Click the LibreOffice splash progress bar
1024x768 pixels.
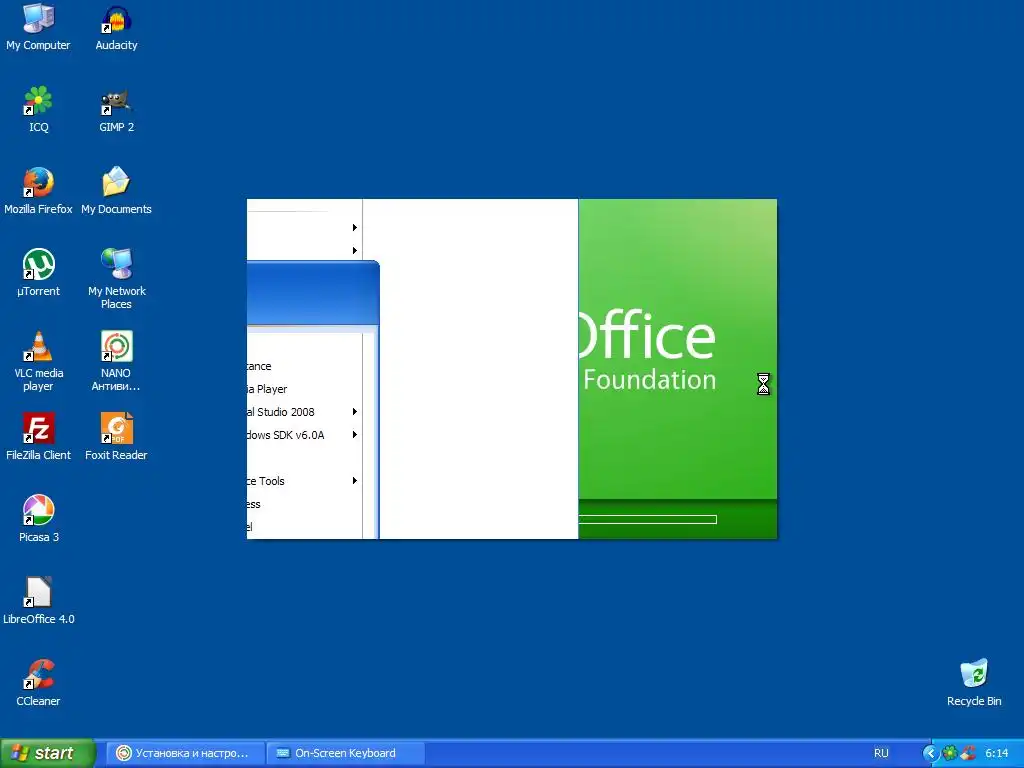pos(647,519)
